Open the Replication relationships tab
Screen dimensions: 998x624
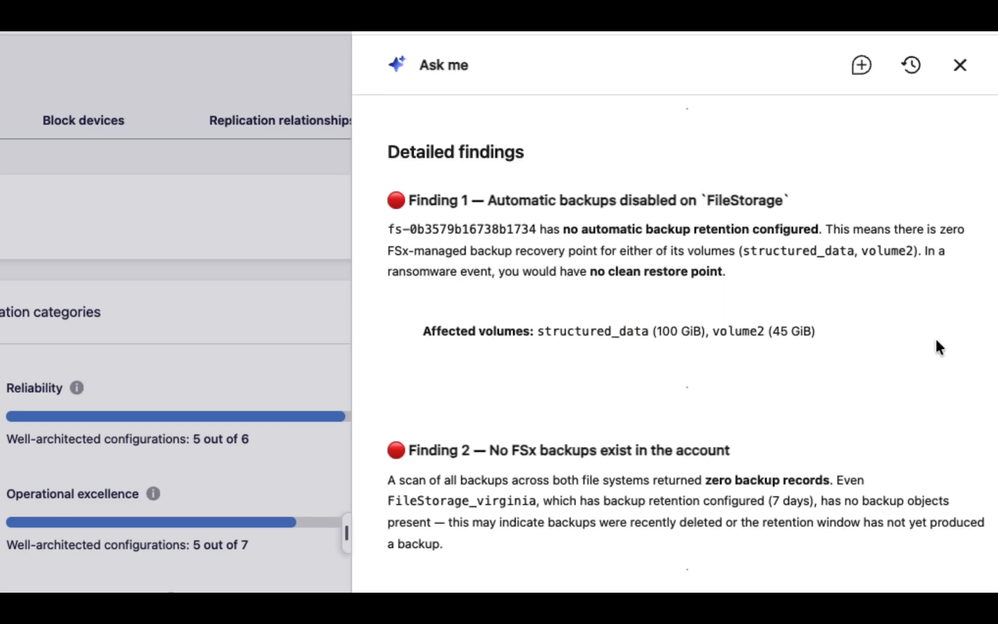coord(280,120)
